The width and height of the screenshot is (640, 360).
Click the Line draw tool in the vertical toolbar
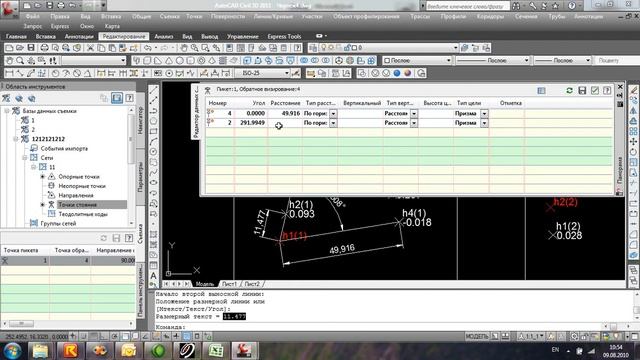coord(153,90)
